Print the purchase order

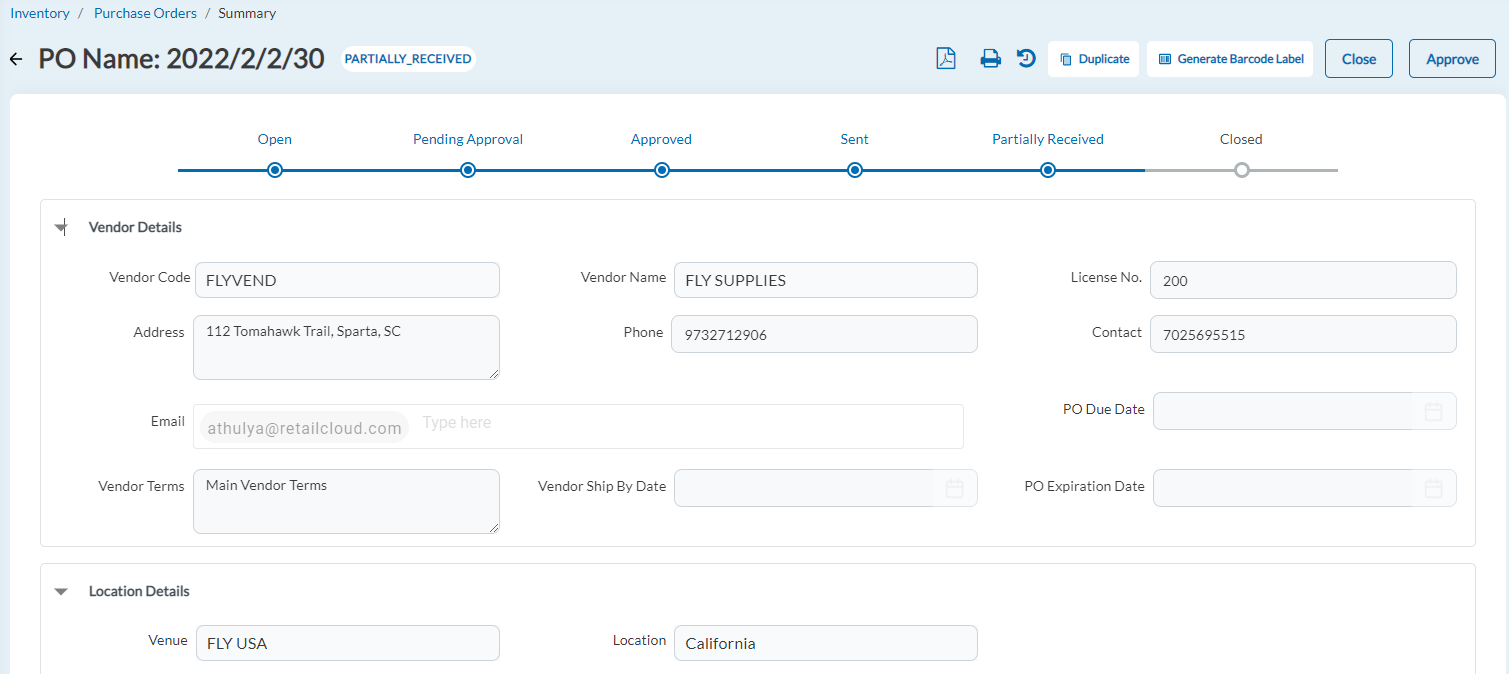[990, 58]
